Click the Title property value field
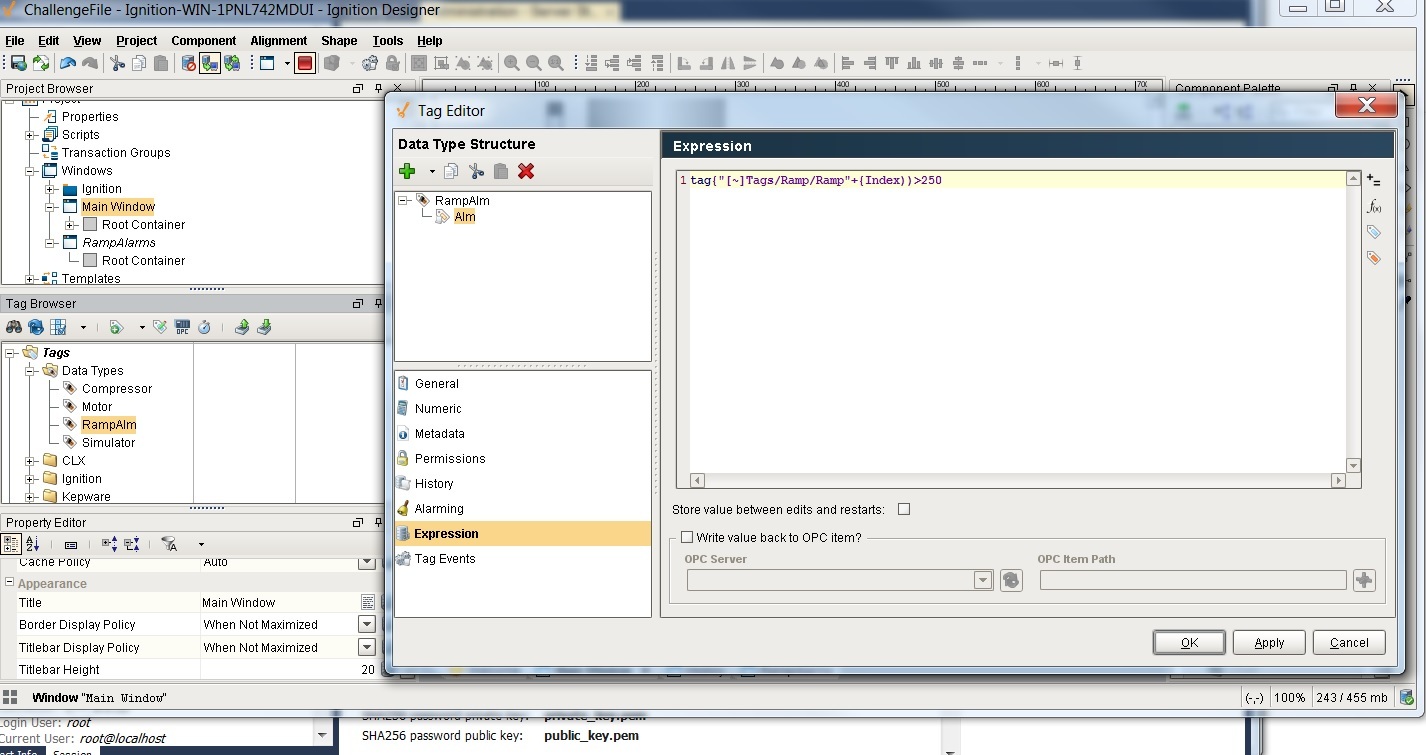The width and height of the screenshot is (1426, 755). tap(279, 602)
